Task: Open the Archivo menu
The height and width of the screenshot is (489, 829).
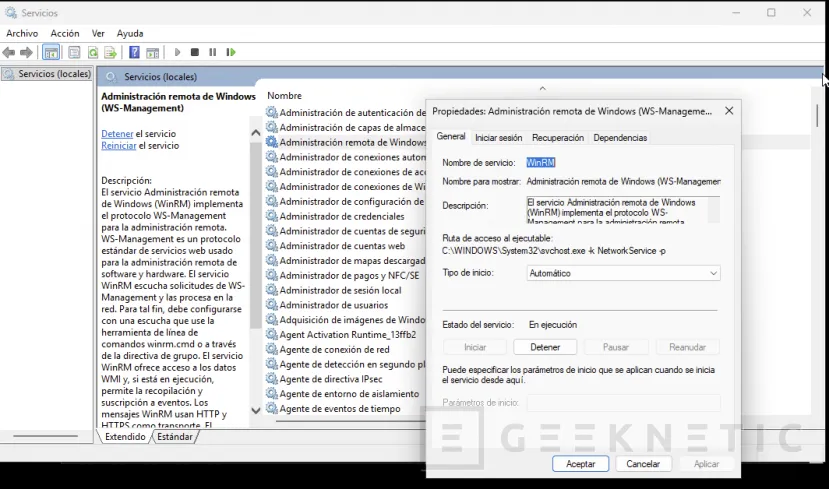Action: (x=22, y=33)
